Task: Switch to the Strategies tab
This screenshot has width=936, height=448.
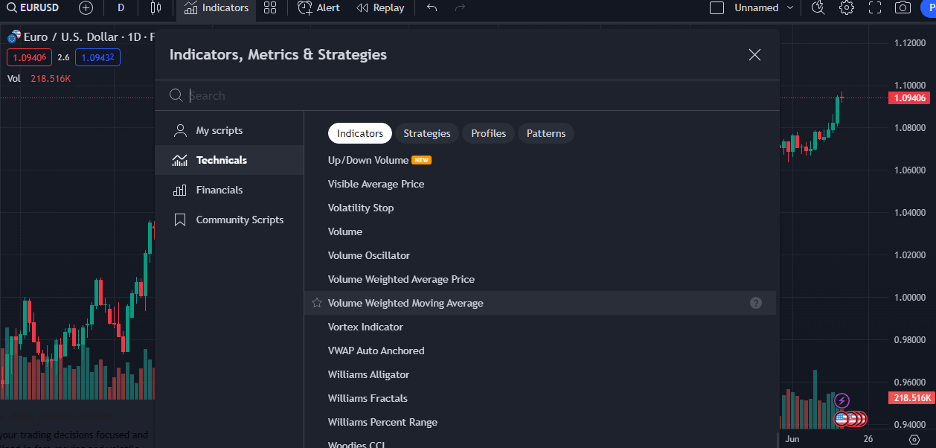Action: coord(427,133)
